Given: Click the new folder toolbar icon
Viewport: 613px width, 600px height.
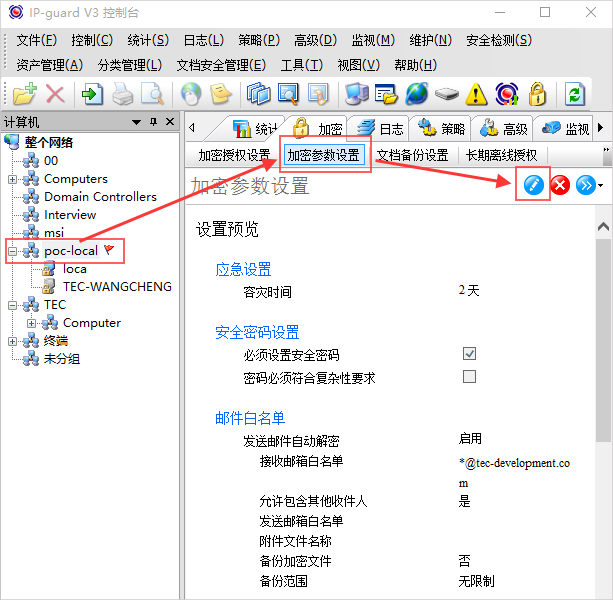Looking at the screenshot, I should pos(24,94).
